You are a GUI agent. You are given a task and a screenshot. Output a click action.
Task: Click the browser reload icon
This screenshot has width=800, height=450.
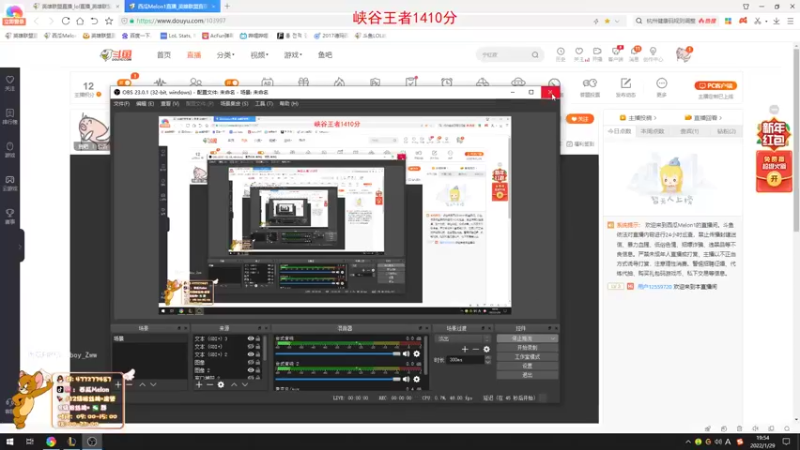(x=66, y=21)
